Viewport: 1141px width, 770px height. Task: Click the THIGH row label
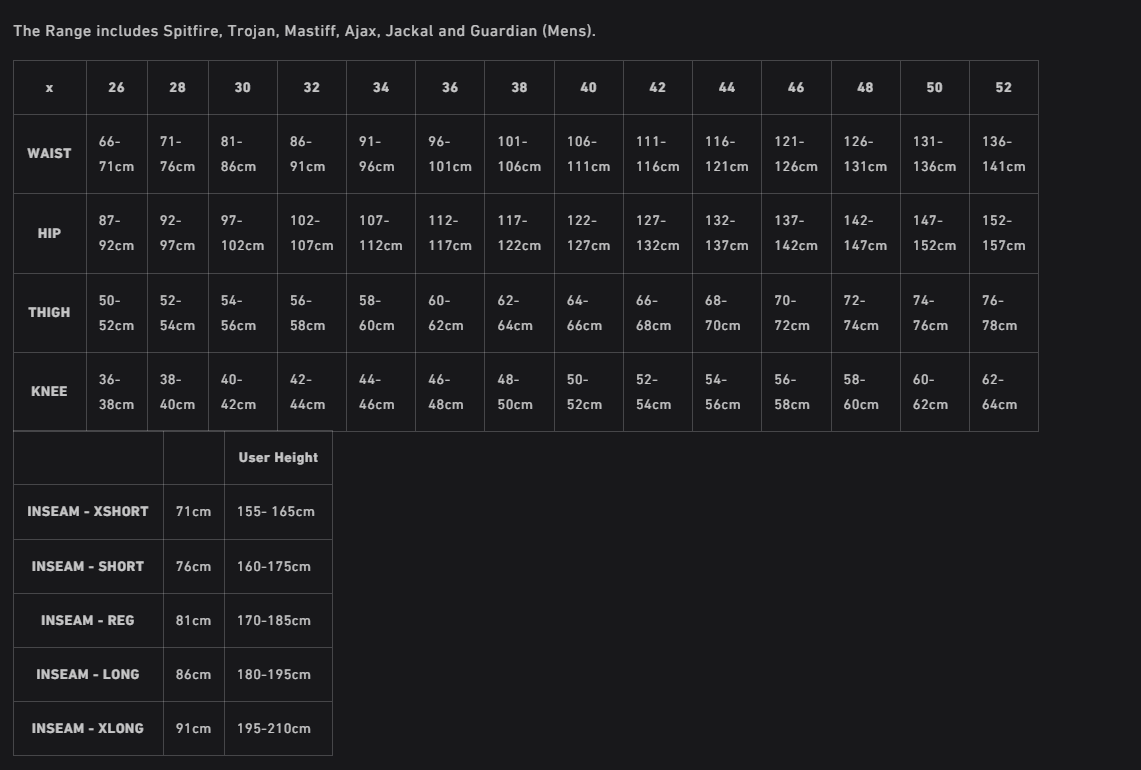click(x=49, y=313)
